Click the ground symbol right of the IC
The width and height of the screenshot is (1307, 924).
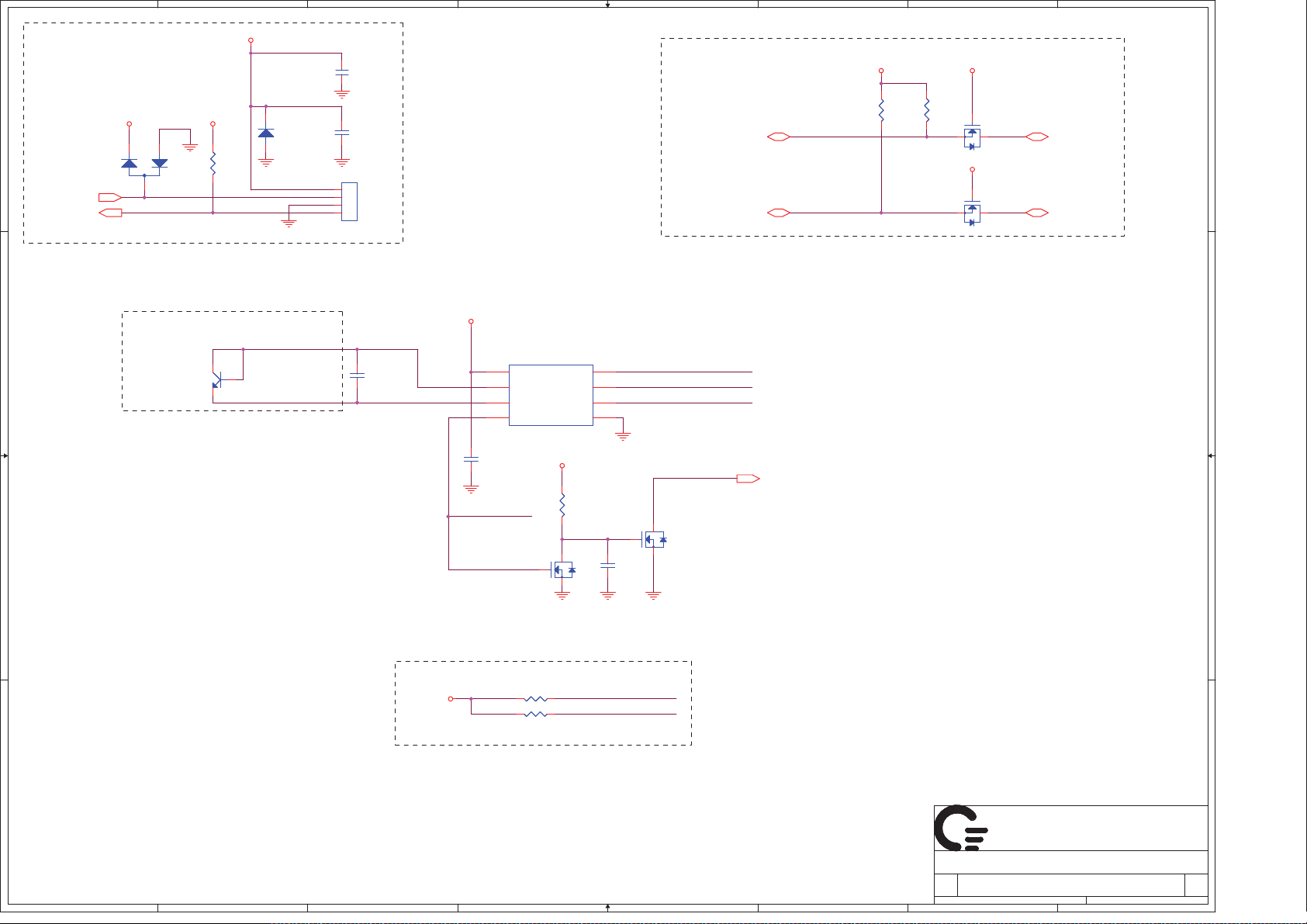(623, 436)
